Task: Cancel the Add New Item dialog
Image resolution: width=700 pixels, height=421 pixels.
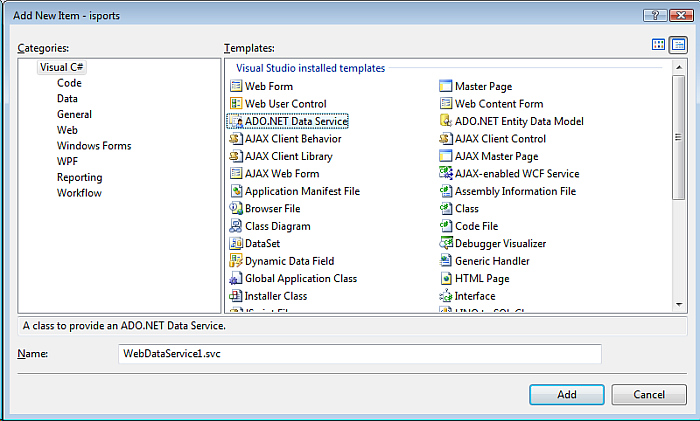Action: (648, 395)
